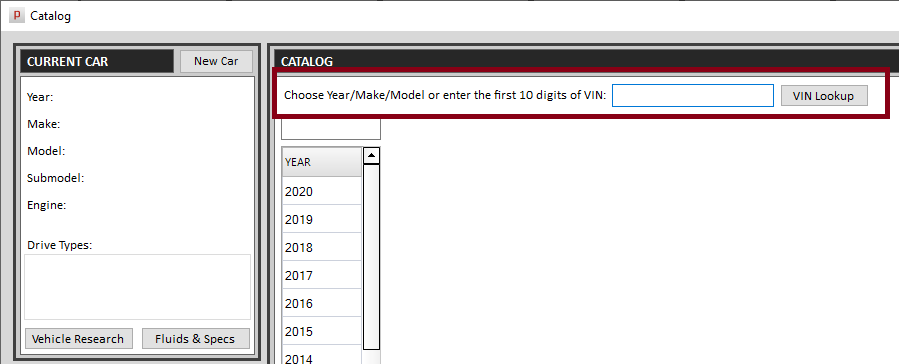
Task: Click the YEAR column header
Action: coord(322,162)
